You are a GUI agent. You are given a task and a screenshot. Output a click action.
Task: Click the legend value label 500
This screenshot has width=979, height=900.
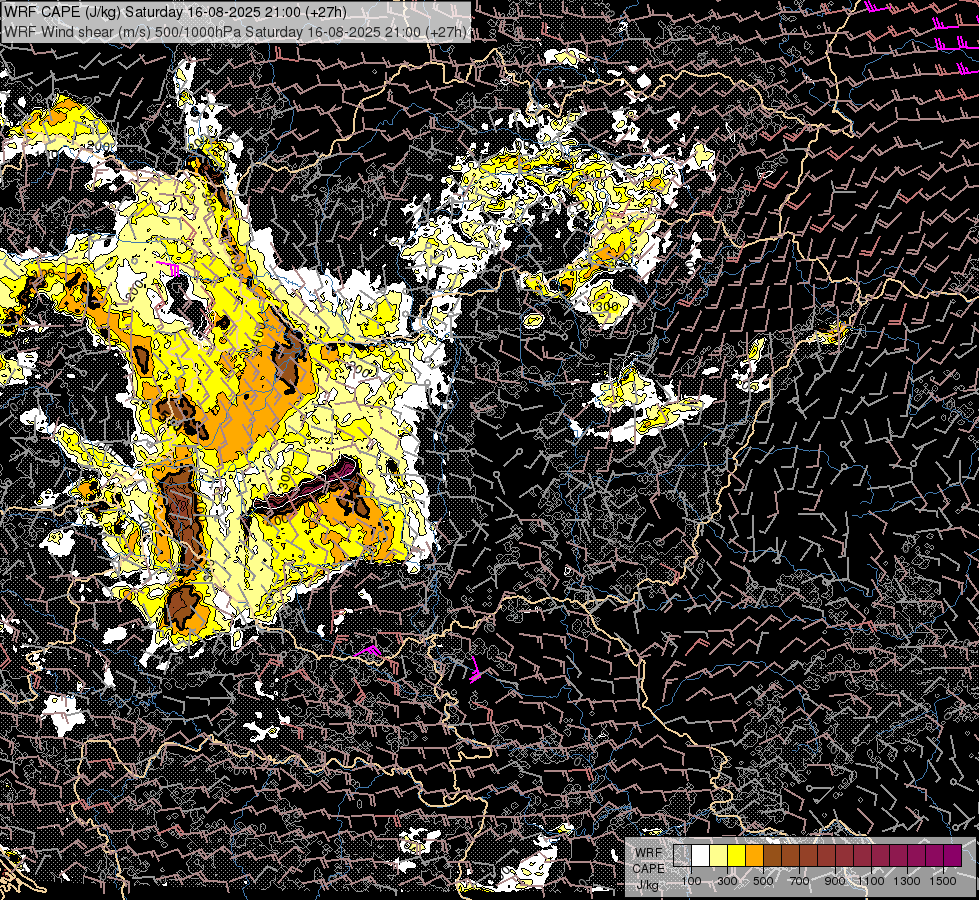click(763, 881)
